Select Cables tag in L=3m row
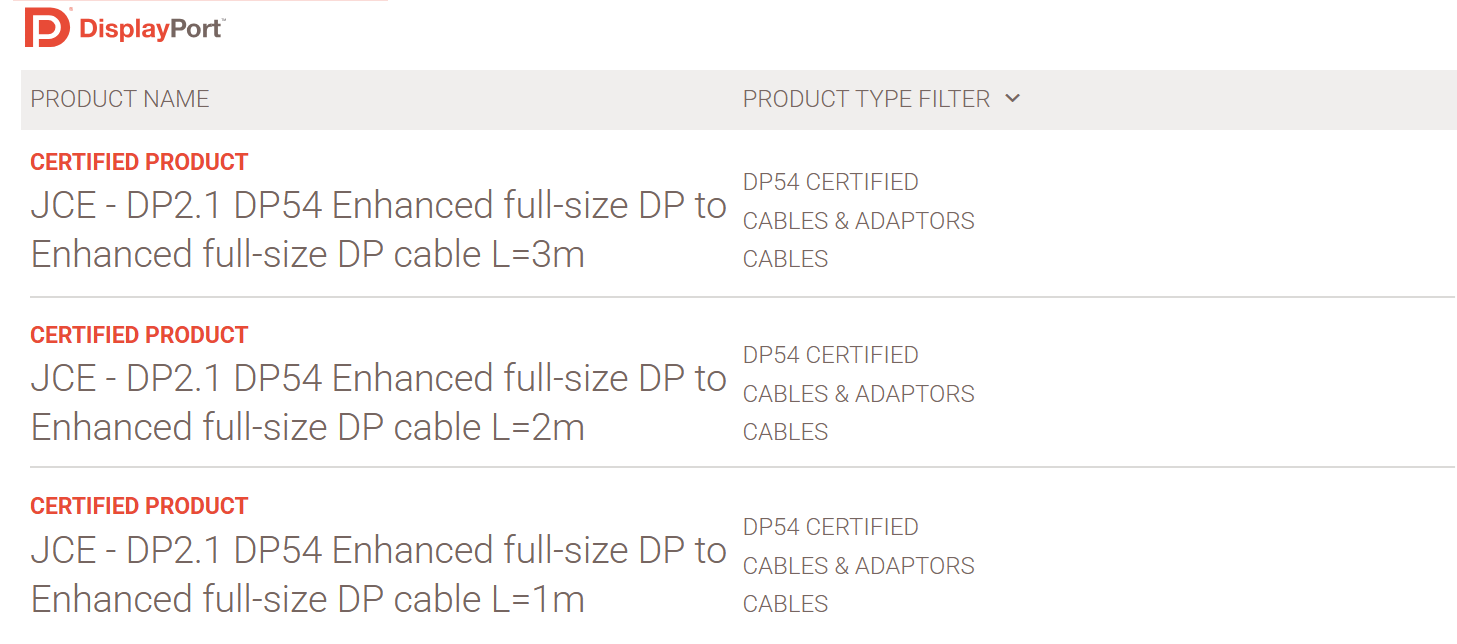This screenshot has height=644, width=1457. pos(785,259)
